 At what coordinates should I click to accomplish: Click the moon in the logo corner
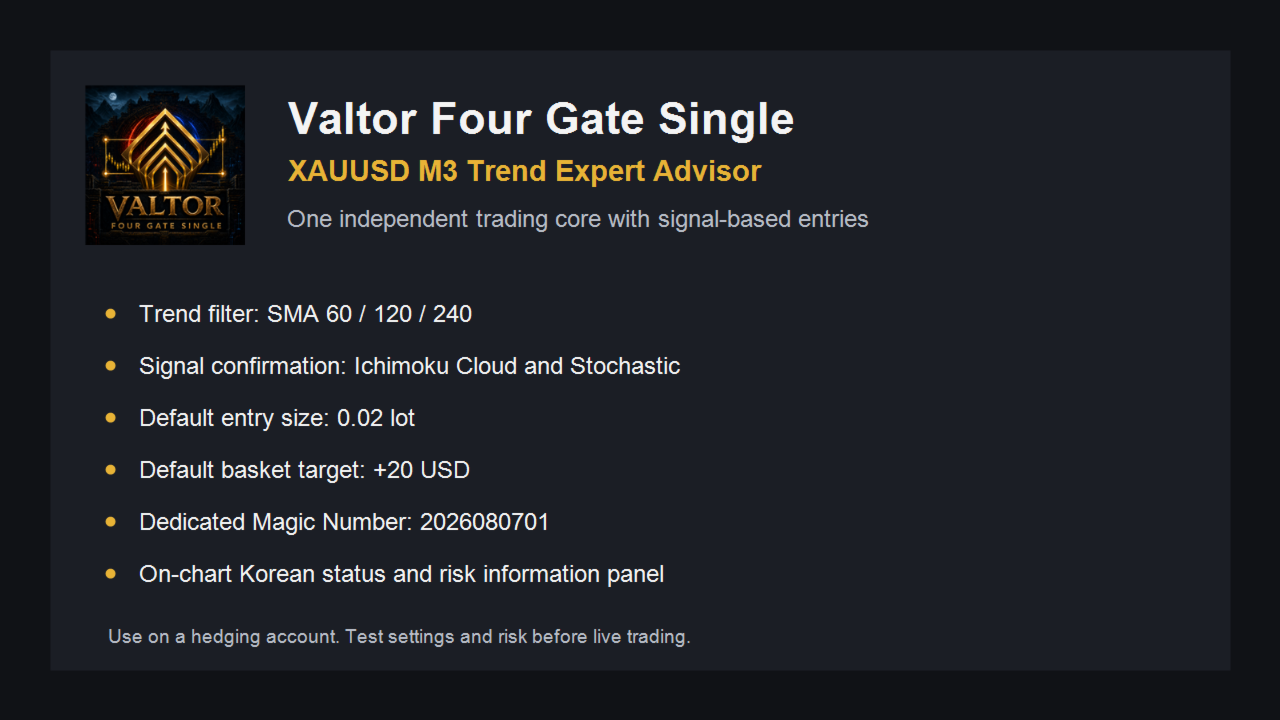coord(112,97)
